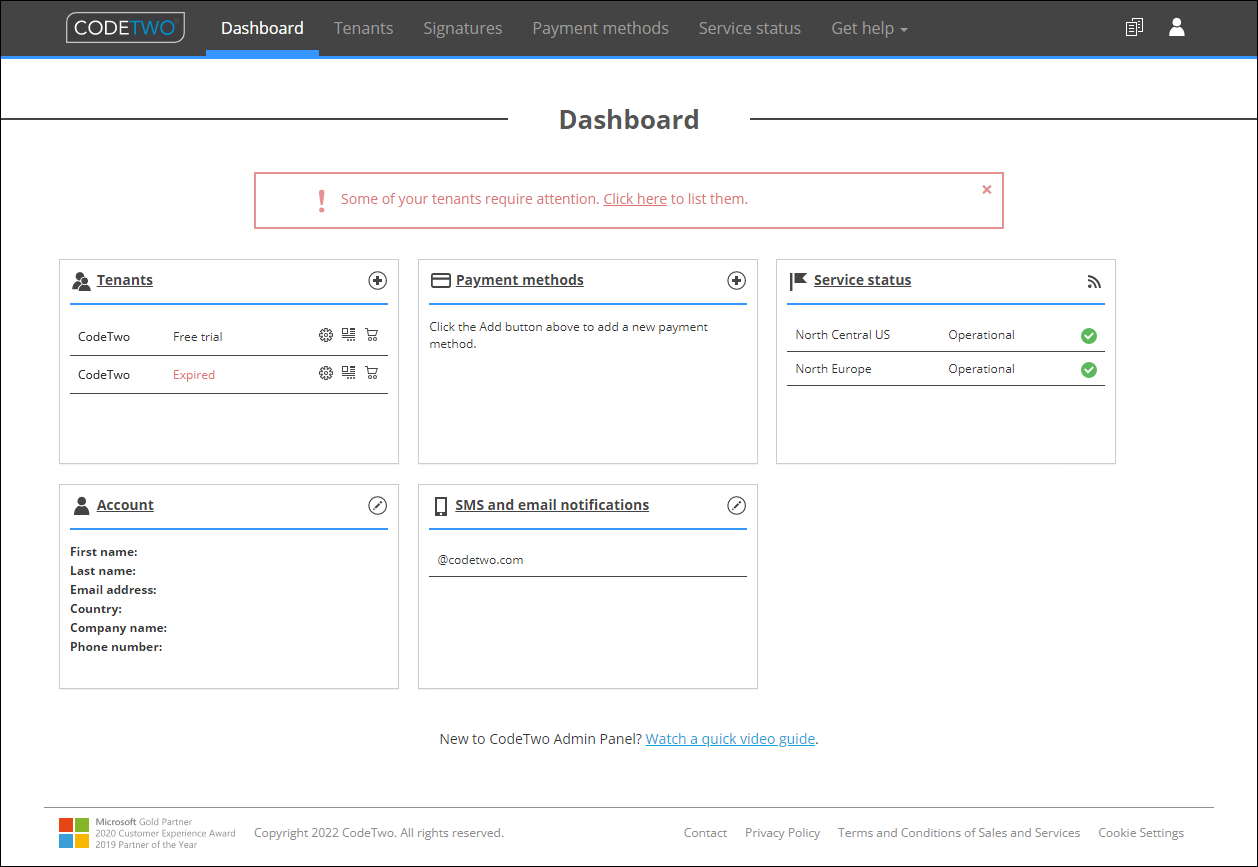Click the CodeTwo tenant name in Expired row

point(104,375)
